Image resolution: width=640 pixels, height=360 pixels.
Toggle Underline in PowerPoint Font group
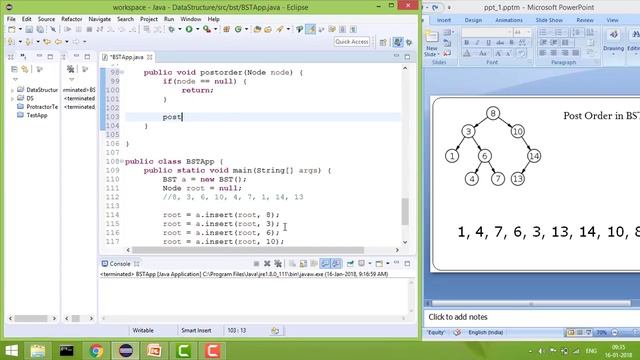point(488,42)
